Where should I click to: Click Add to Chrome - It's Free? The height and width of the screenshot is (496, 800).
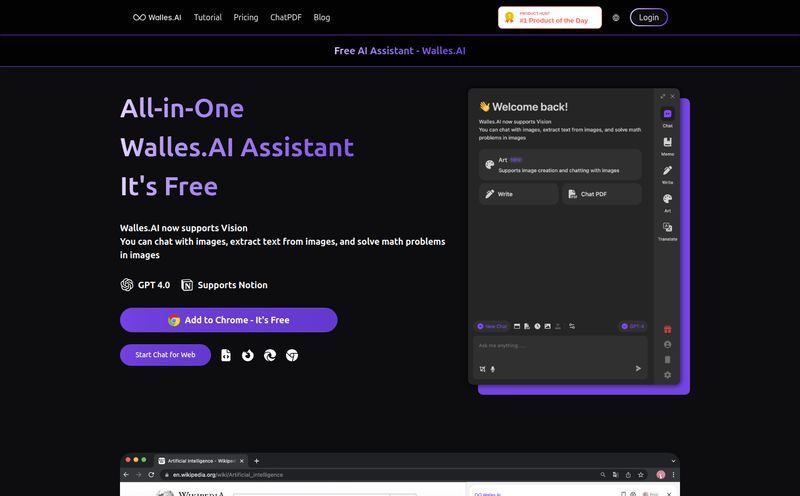[x=229, y=320]
